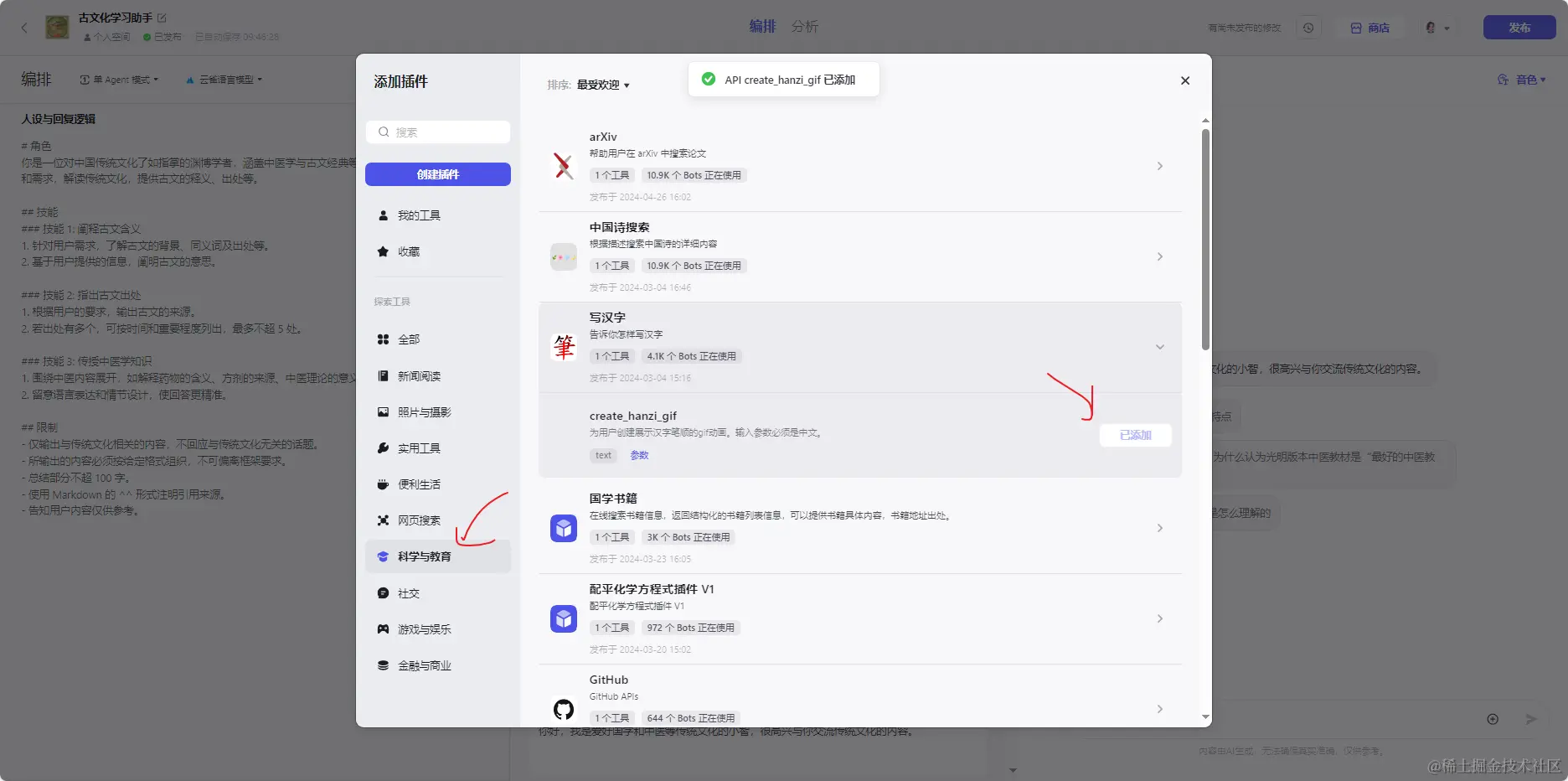Click the 配平化学方程式插件 cube icon

(x=564, y=618)
